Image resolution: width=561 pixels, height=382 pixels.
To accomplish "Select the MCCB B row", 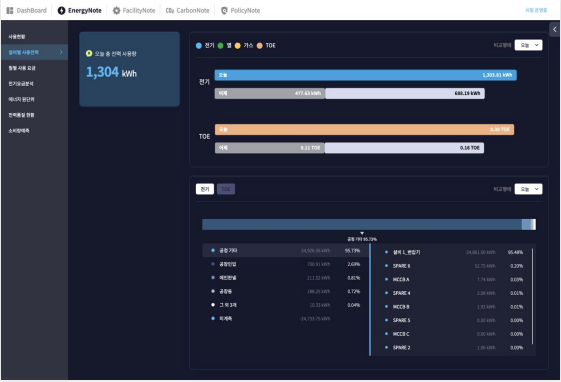I will [x=454, y=307].
